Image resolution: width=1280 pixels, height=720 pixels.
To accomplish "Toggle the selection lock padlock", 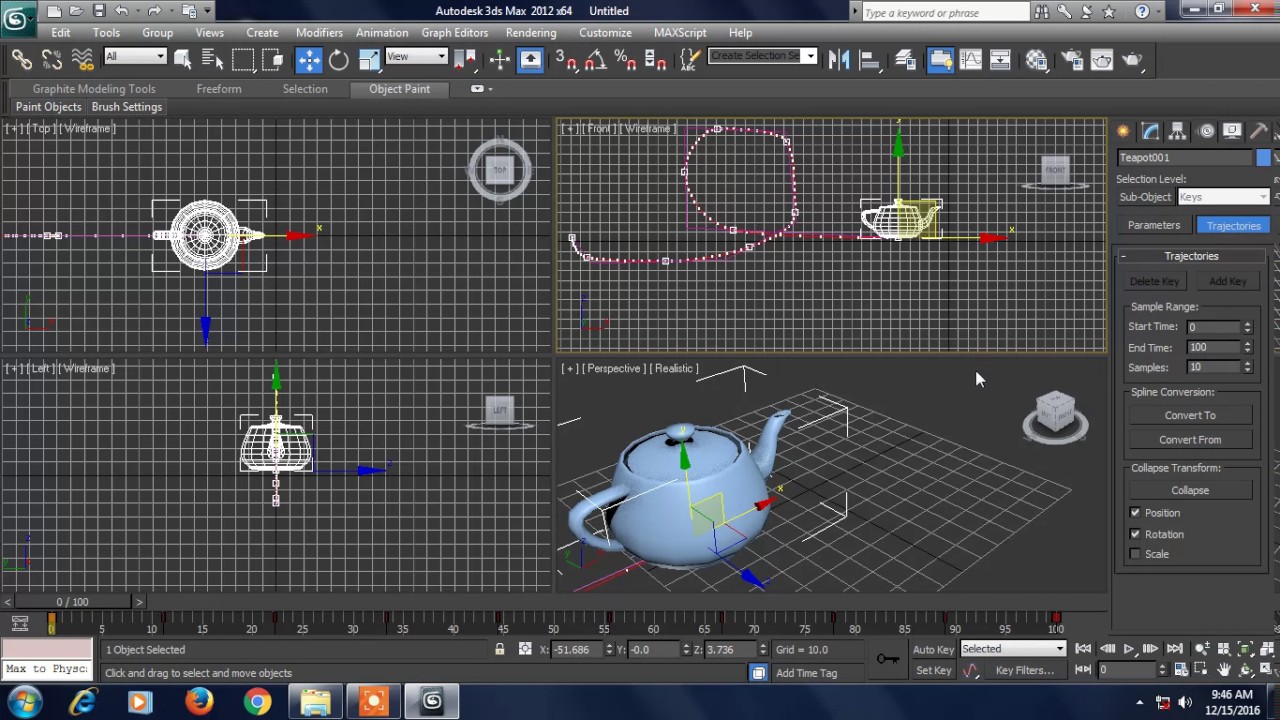I will 500,650.
